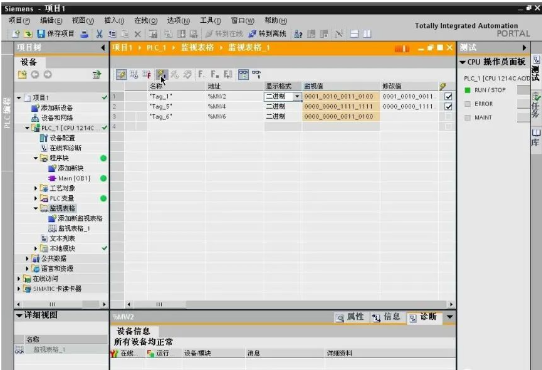Click the Monitor once glasses icon

pos(256,74)
